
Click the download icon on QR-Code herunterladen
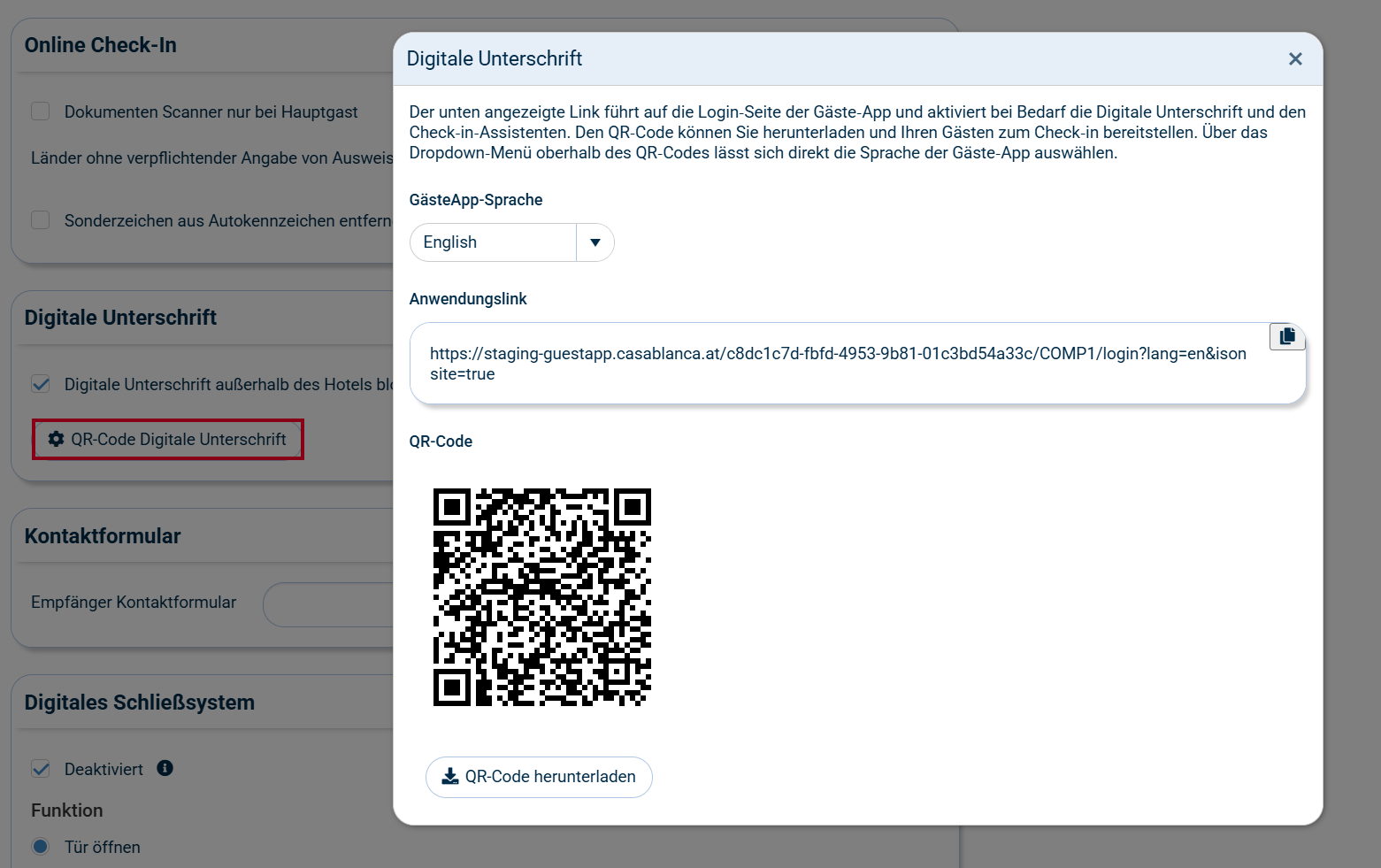[x=449, y=777]
